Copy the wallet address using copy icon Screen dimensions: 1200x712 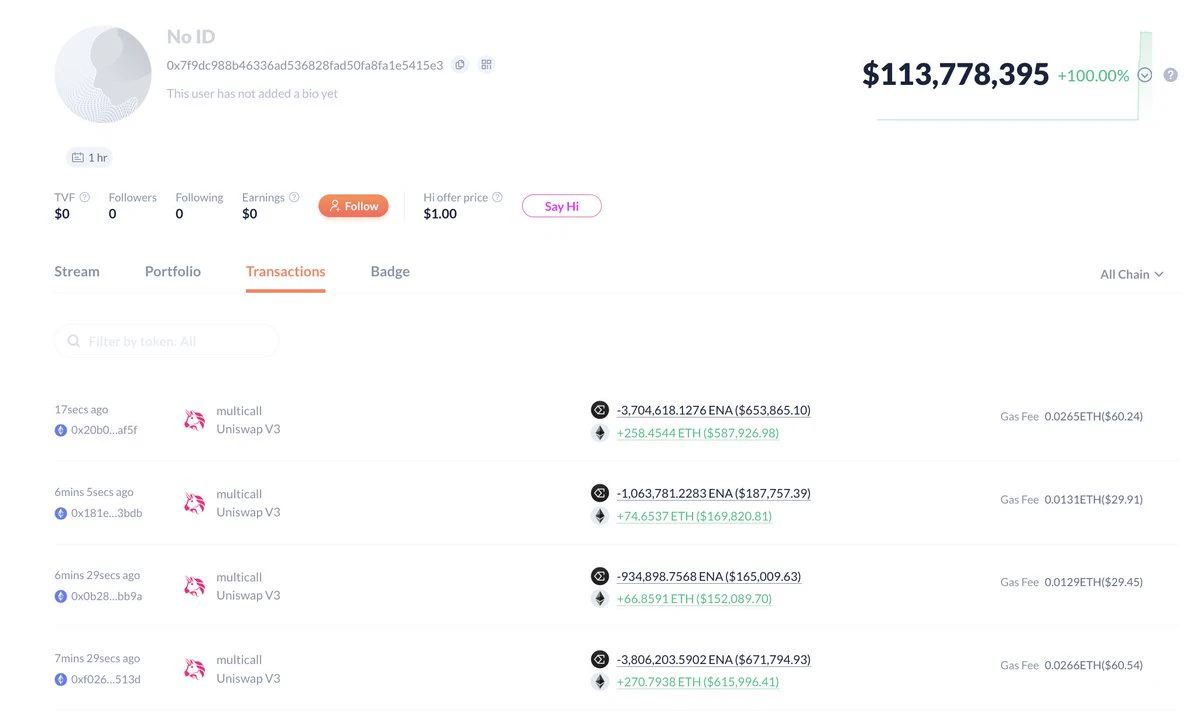point(460,65)
